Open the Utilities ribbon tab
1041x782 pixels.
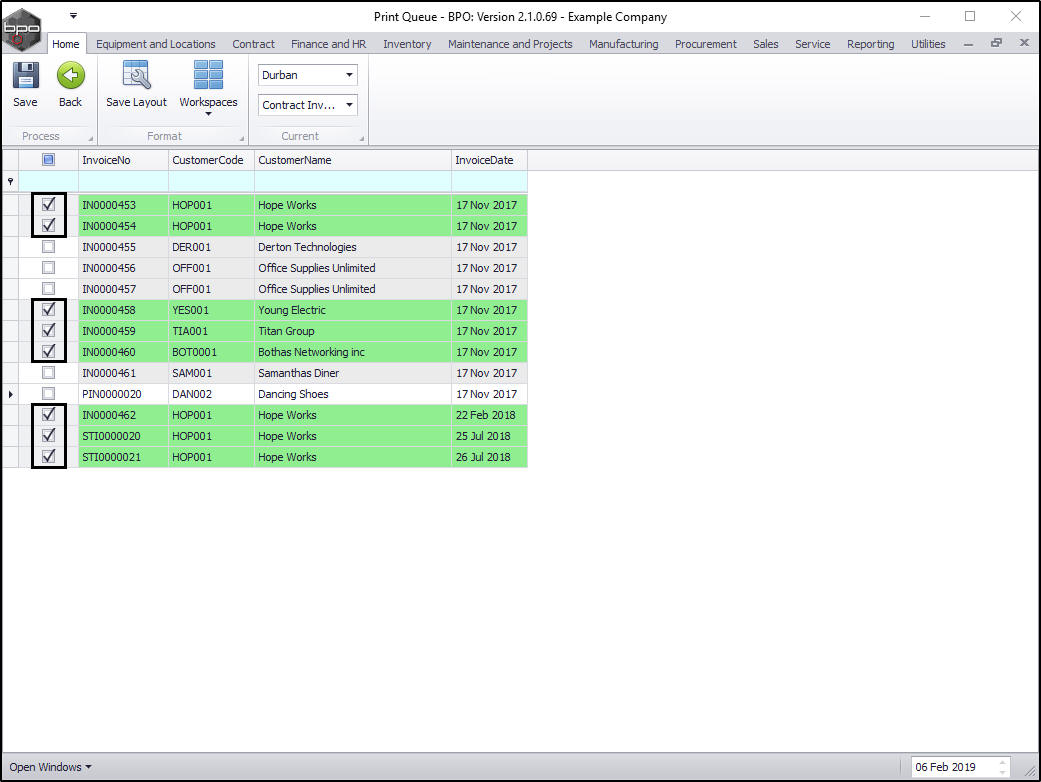pos(927,44)
